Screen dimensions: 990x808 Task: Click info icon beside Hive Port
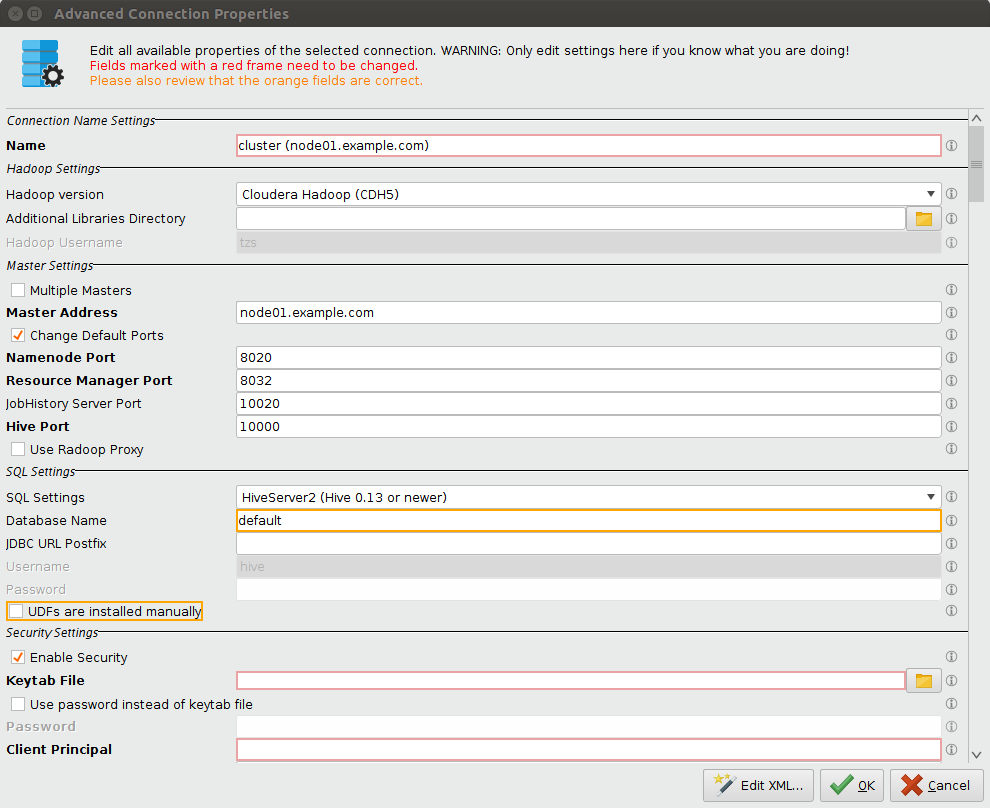click(x=951, y=427)
